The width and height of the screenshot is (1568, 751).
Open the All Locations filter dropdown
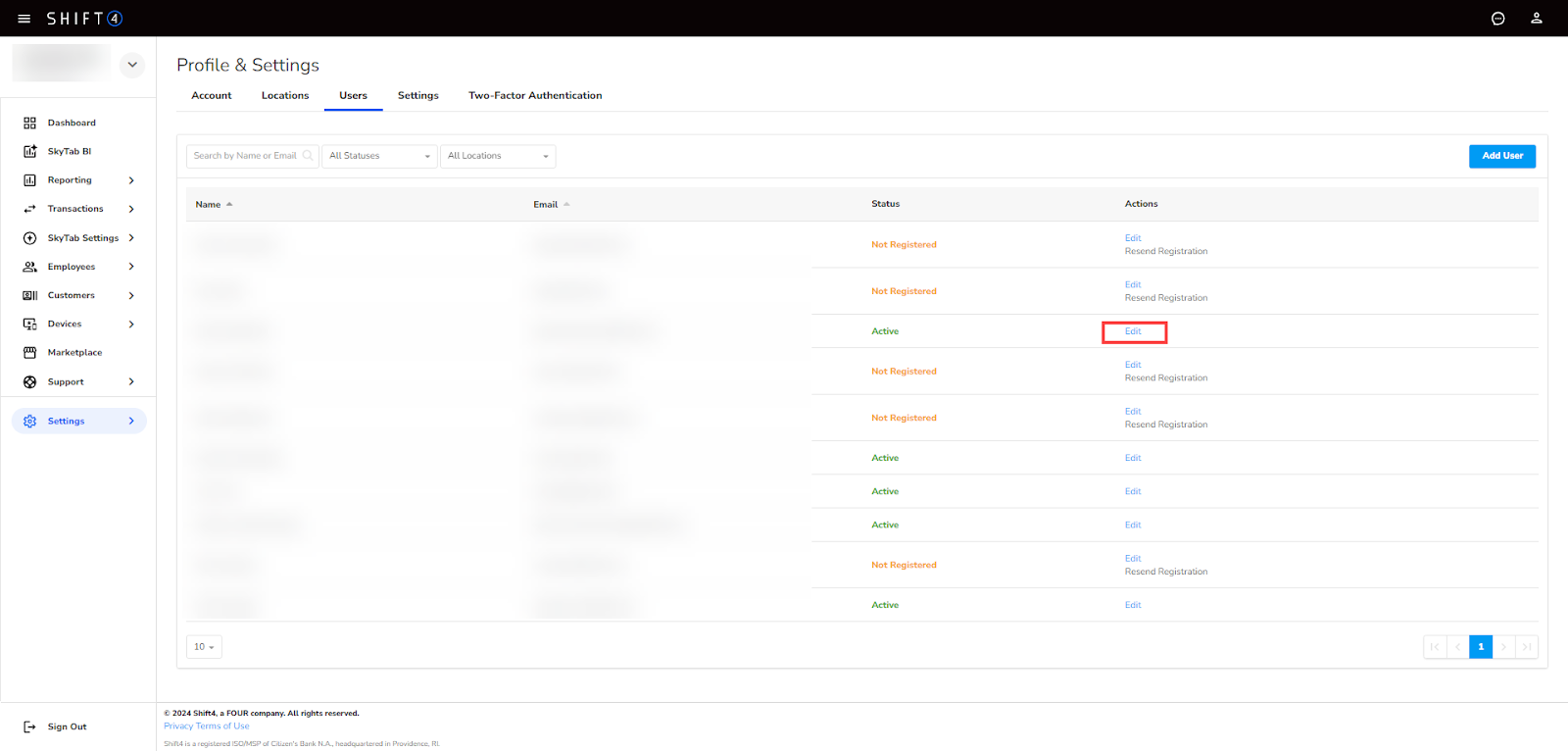(x=498, y=156)
